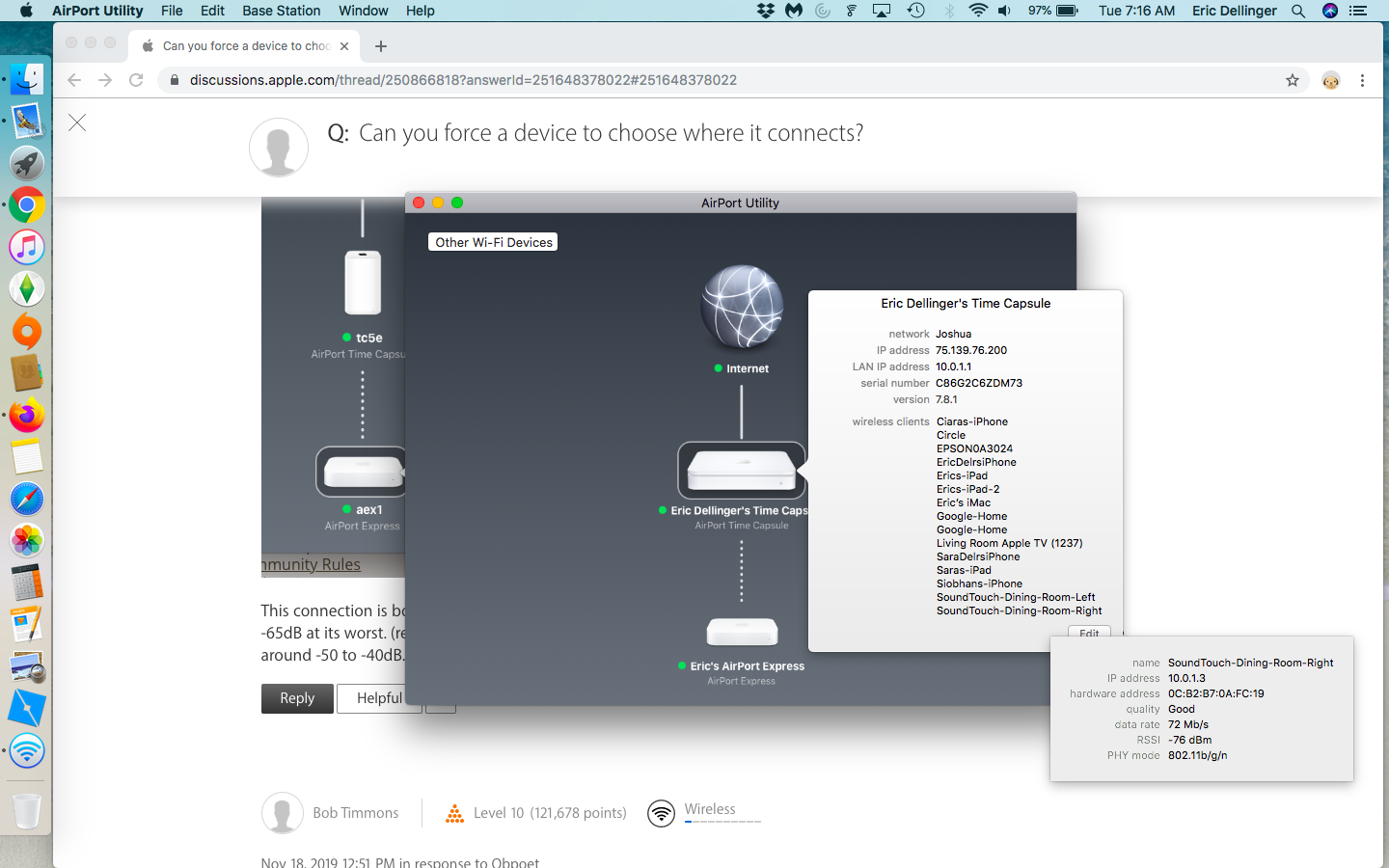Launch Launchpad from the Dock

pyautogui.click(x=27, y=163)
